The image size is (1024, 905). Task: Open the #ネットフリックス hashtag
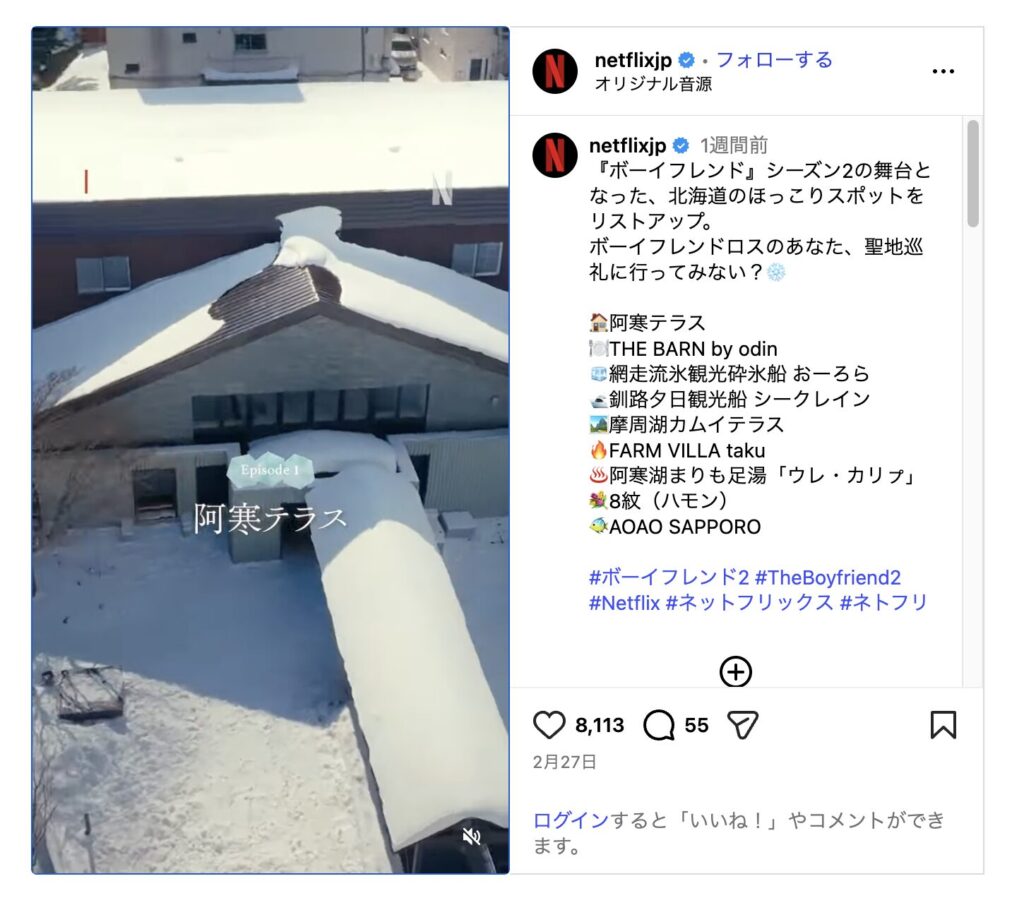point(749,603)
